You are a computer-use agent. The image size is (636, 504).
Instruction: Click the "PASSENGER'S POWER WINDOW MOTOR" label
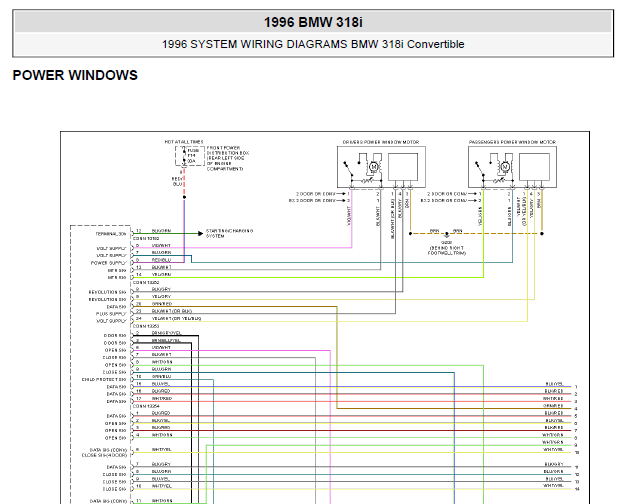point(512,142)
